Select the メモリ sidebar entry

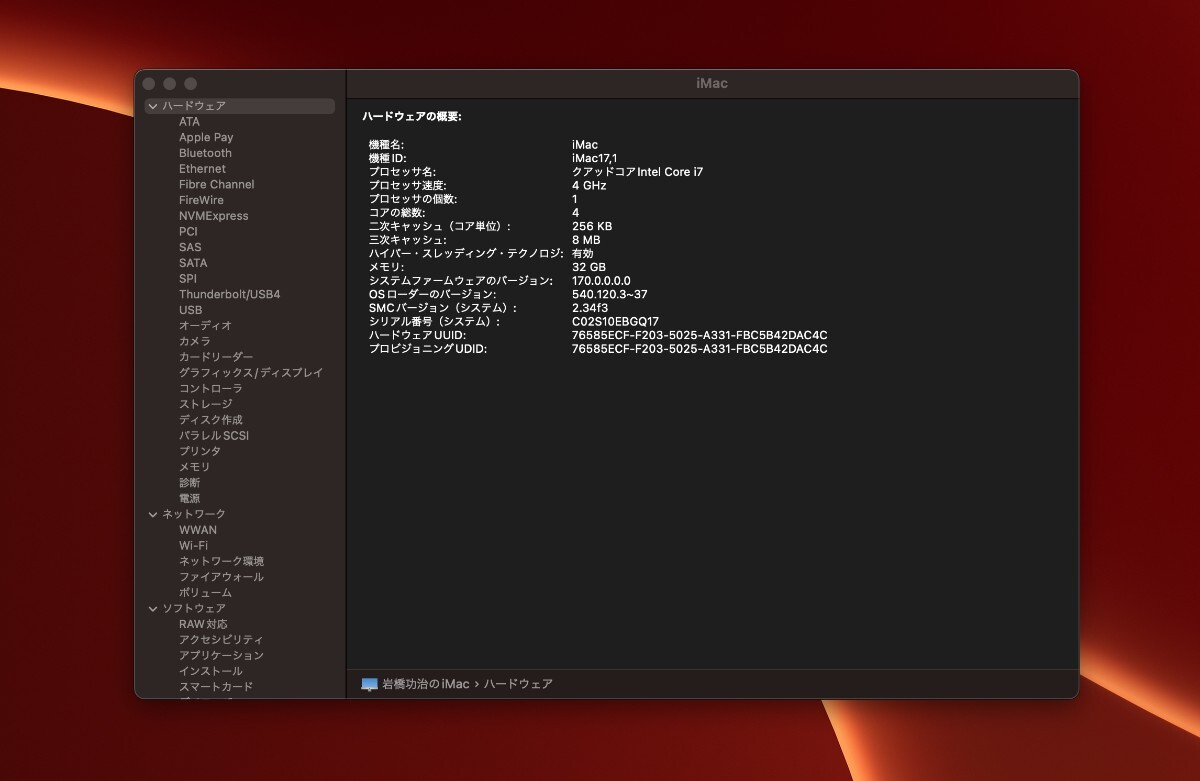pyautogui.click(x=194, y=467)
